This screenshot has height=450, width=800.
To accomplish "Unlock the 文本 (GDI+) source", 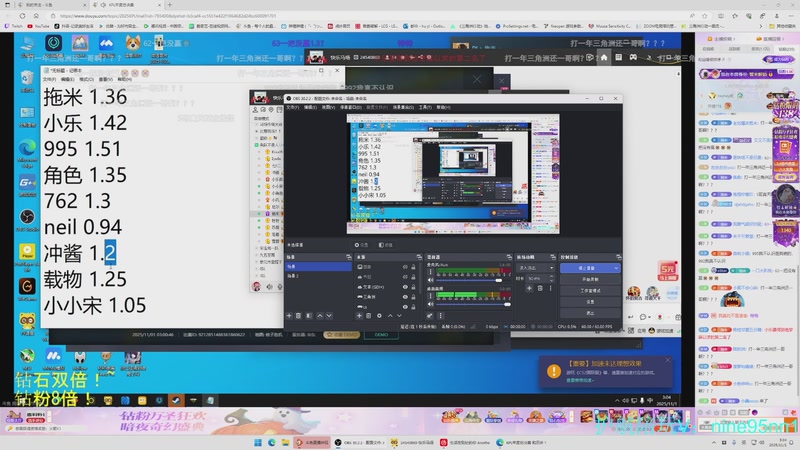I will point(413,287).
